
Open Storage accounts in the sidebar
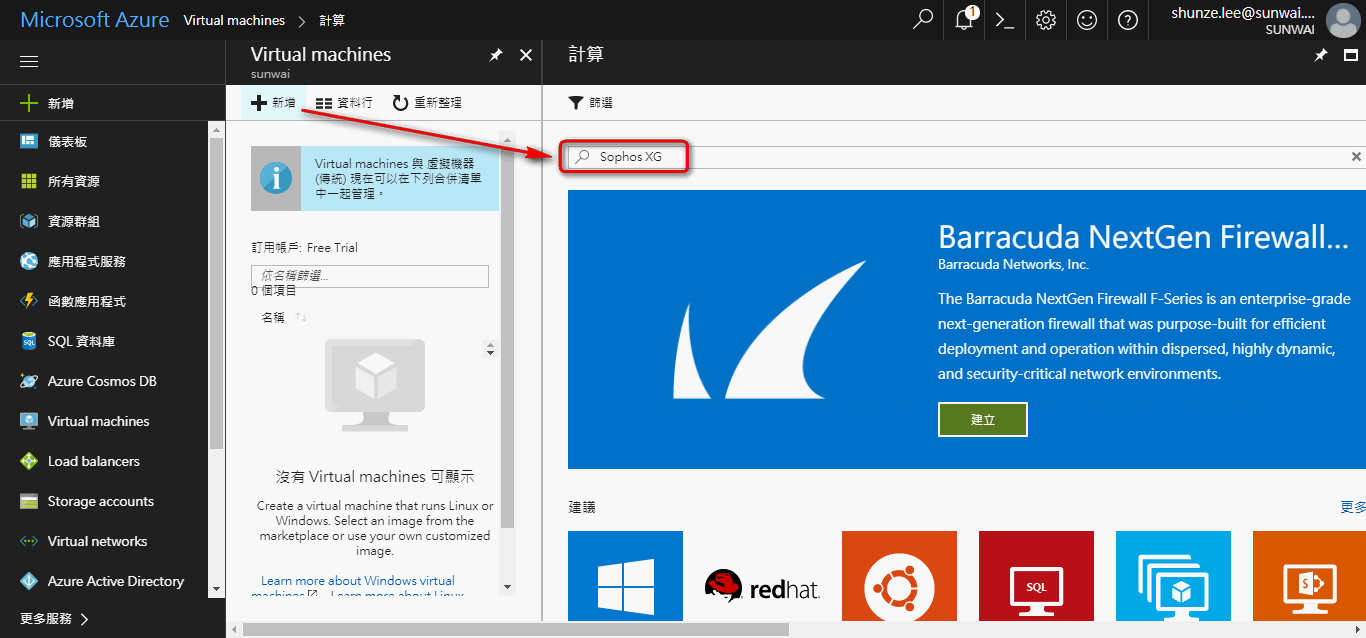(x=105, y=501)
